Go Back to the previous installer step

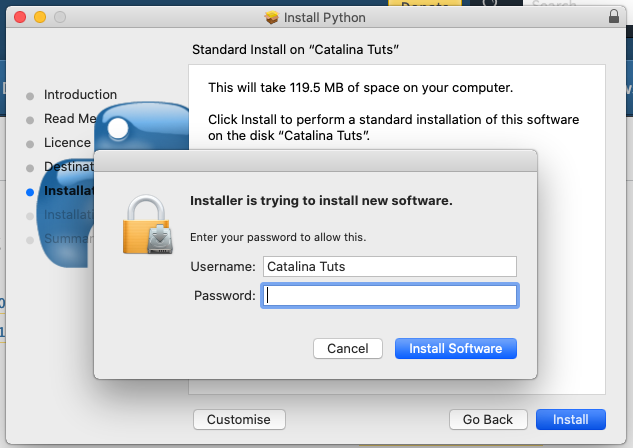[488, 419]
